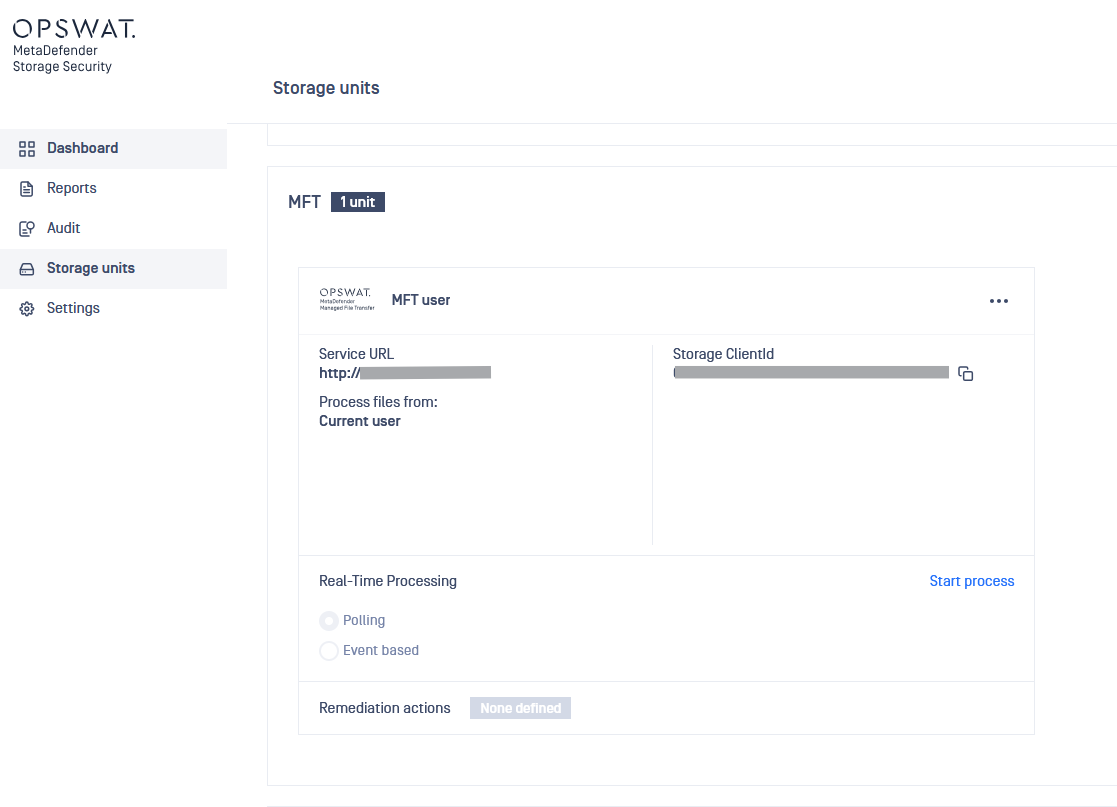Screen dimensions: 1117x807
Task: Select the Polling radio button
Action: 328,621
